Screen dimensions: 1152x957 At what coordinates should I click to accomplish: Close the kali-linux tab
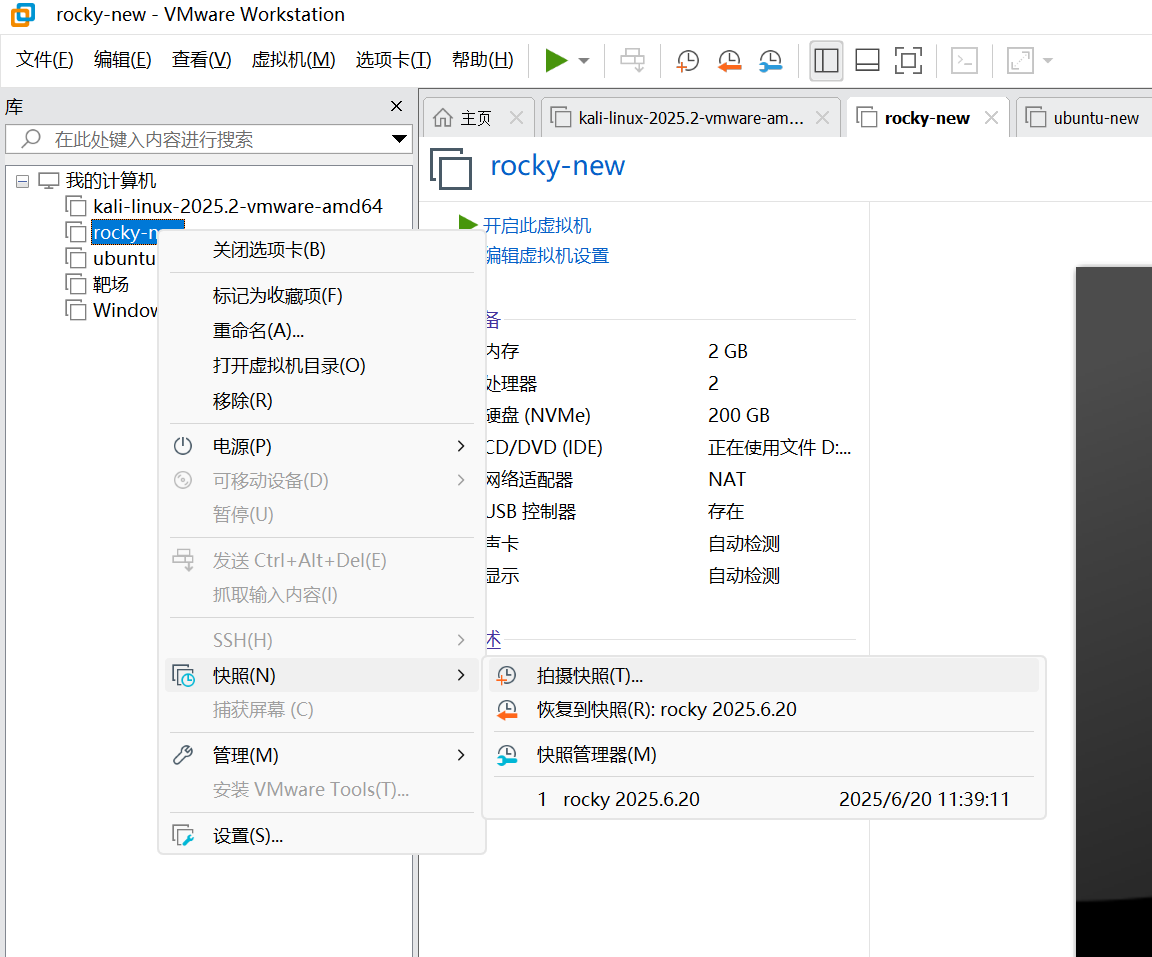pyautogui.click(x=822, y=118)
